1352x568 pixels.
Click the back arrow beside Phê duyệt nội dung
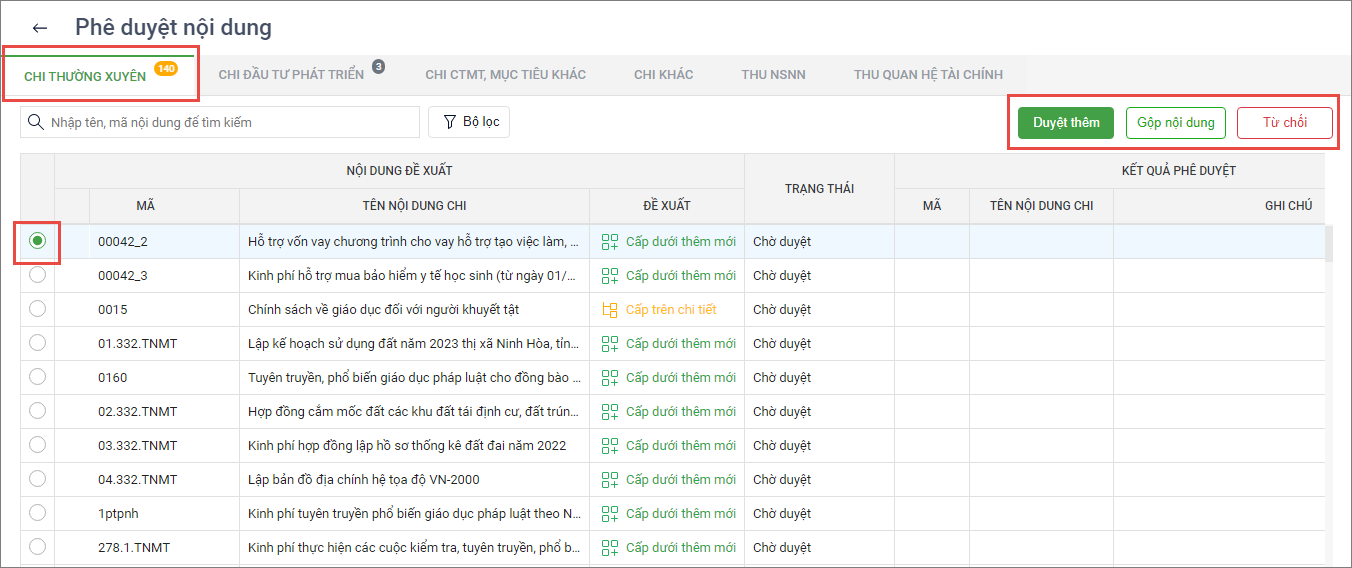pyautogui.click(x=40, y=28)
